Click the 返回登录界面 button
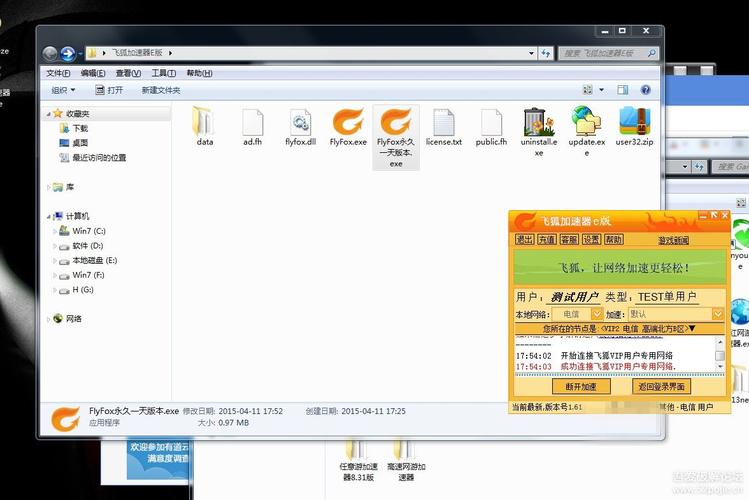Image resolution: width=749 pixels, height=500 pixels. pyautogui.click(x=665, y=387)
